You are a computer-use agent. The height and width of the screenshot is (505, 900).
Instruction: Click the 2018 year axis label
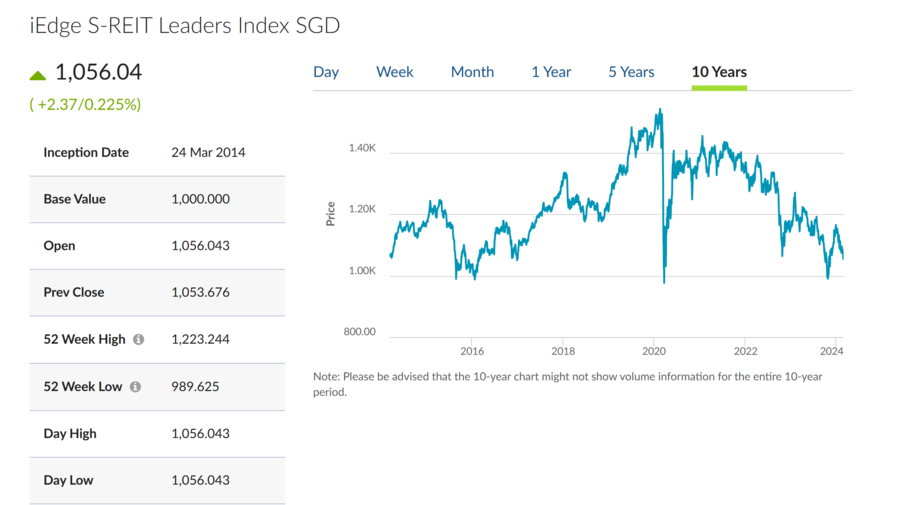pyautogui.click(x=563, y=351)
